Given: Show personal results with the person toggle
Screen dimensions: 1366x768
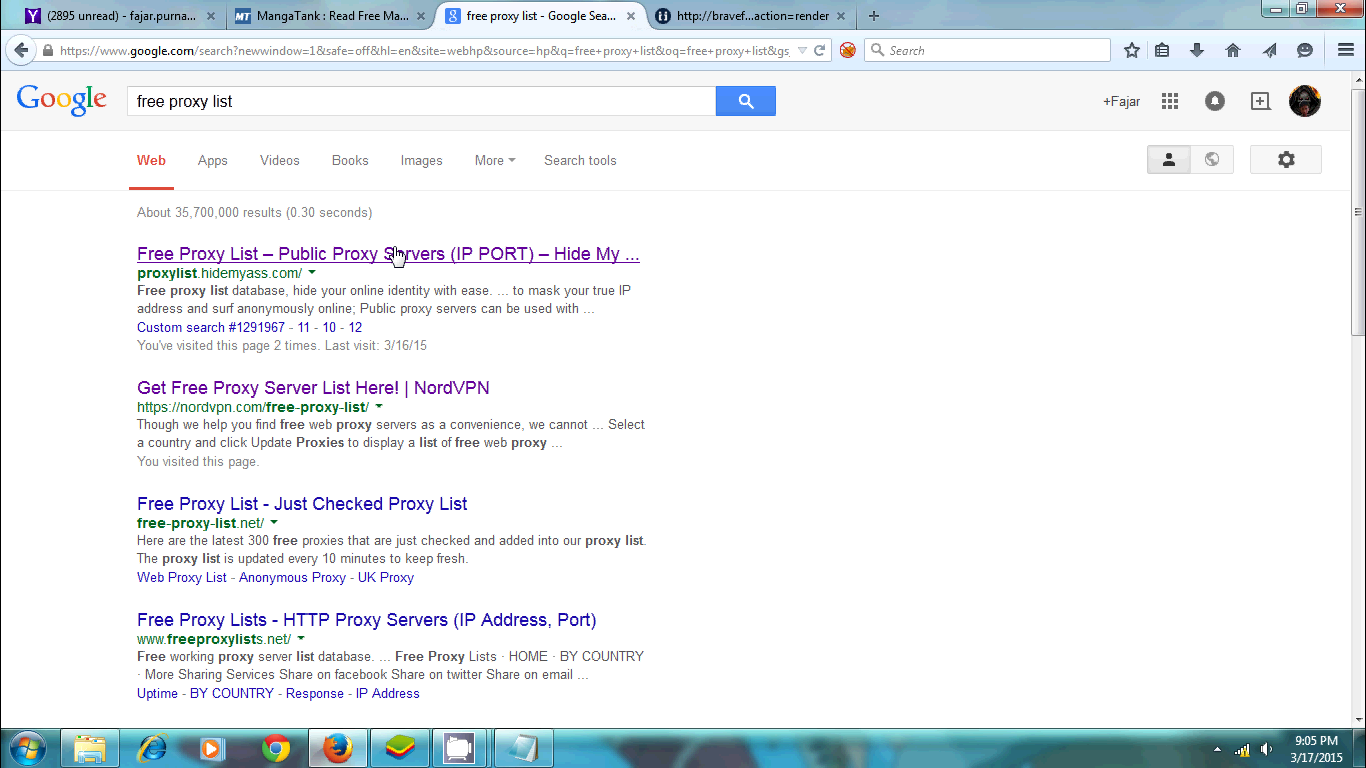Looking at the screenshot, I should coord(1169,160).
